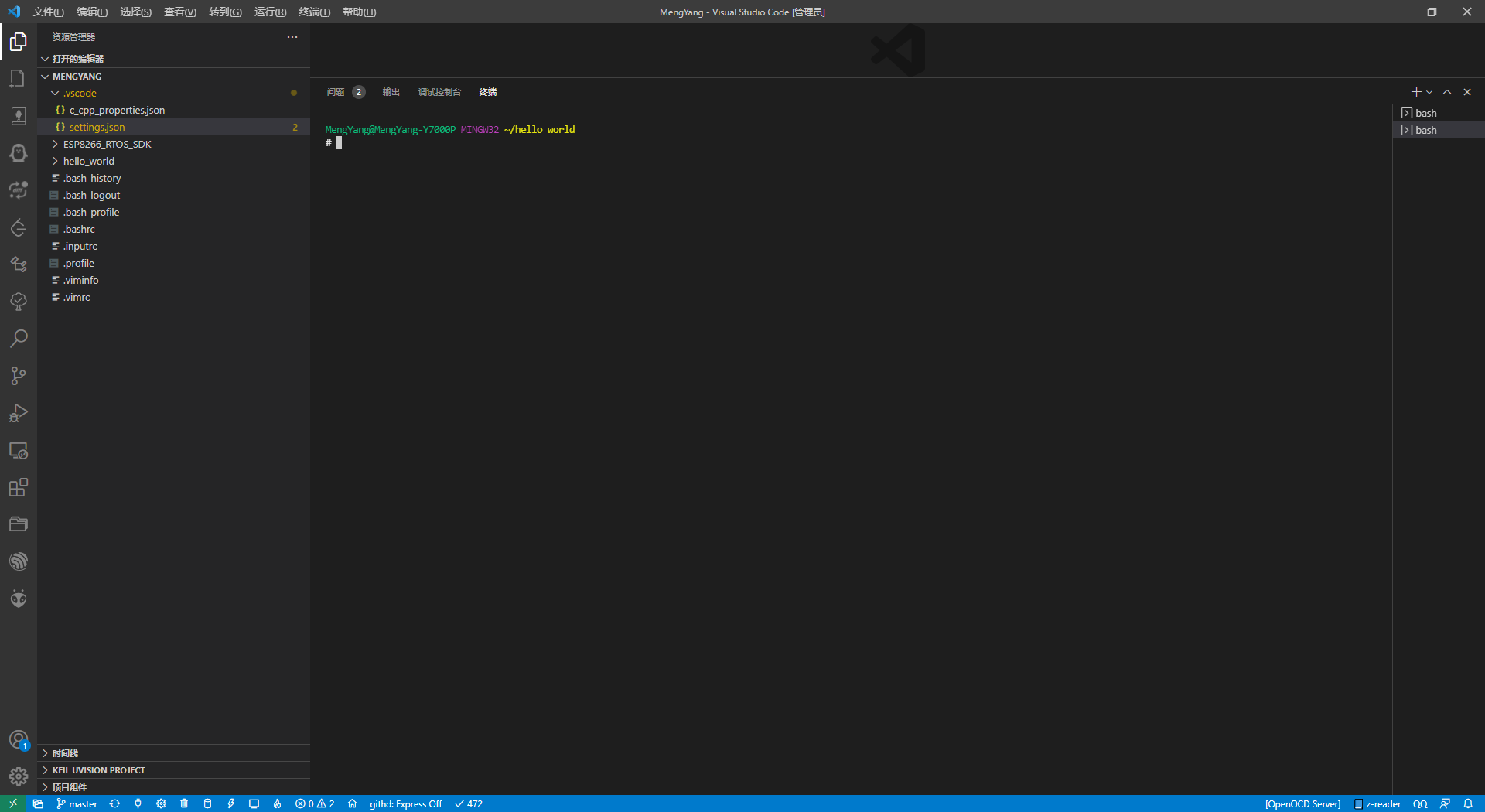Open errors and warnings count in status bar

pos(315,803)
